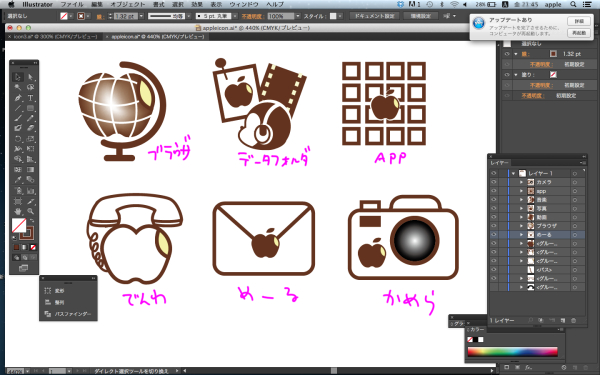Swap fill and stroke arrow icon
The height and width of the screenshot is (375, 600).
pos(32,220)
